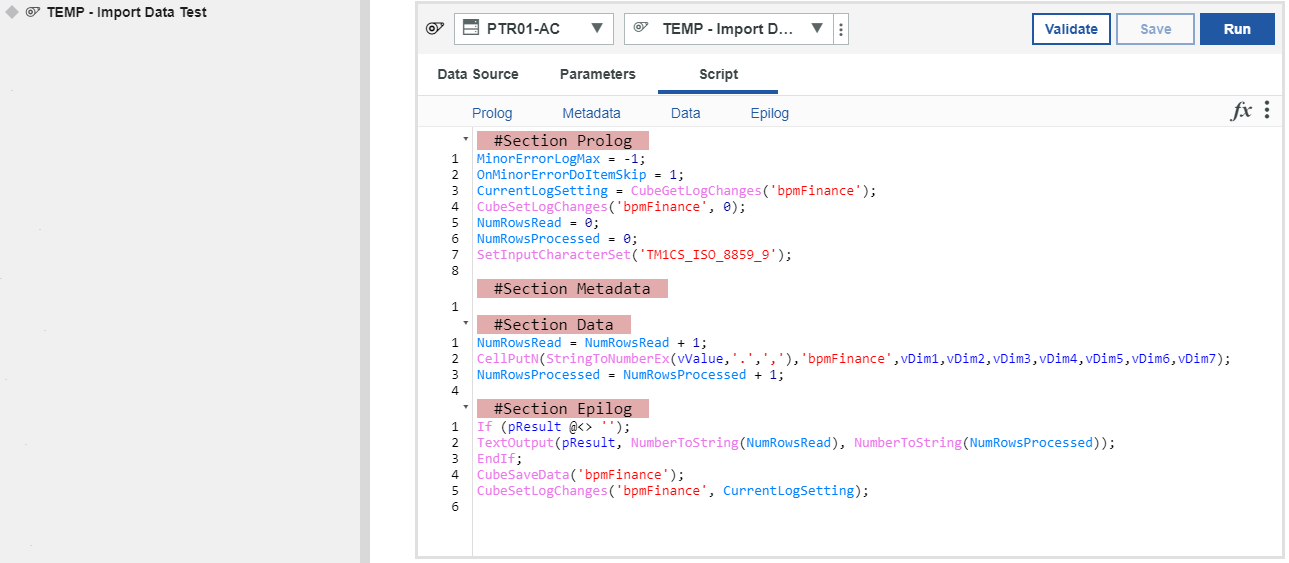Collapse the #Section Prolog code fold
Viewport: 1289px width, 563px height.
click(x=465, y=139)
